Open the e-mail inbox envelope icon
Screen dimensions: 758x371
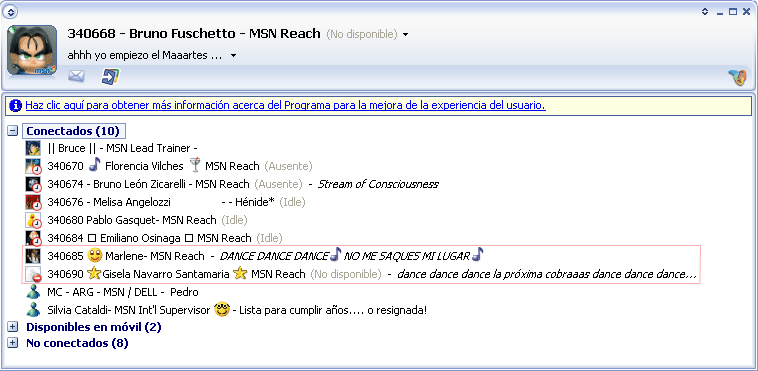coord(76,76)
